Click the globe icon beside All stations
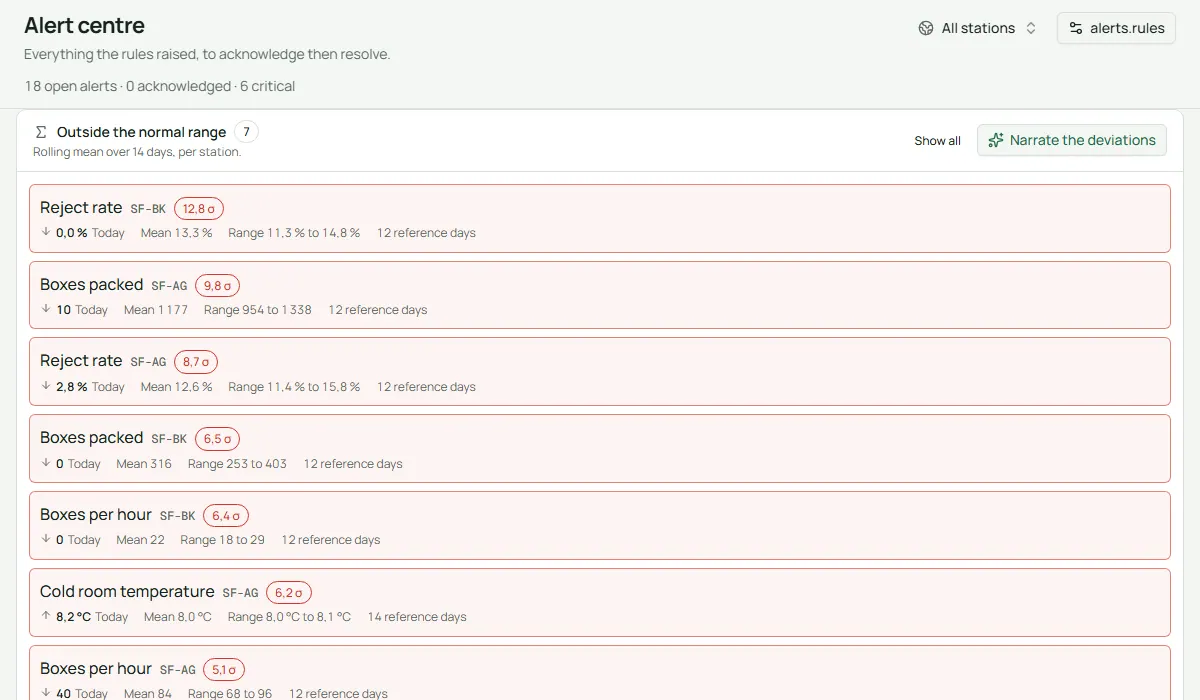Screen dimensions: 1200x700 click(926, 28)
